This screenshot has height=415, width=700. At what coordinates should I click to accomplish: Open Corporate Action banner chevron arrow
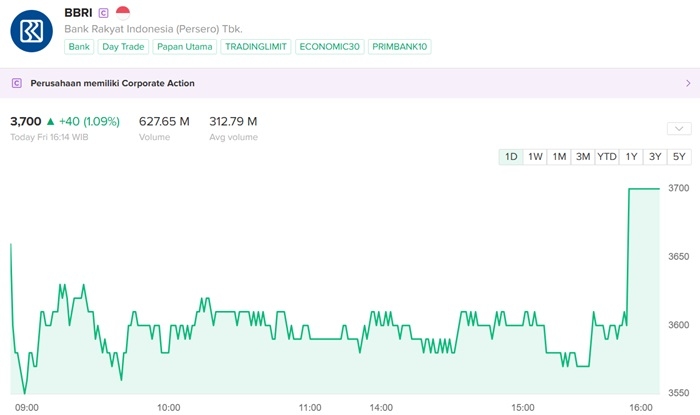[x=688, y=83]
